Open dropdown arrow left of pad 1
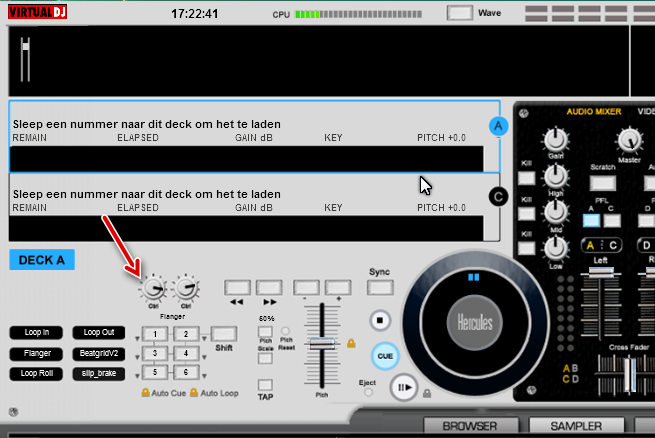 pyautogui.click(x=137, y=339)
